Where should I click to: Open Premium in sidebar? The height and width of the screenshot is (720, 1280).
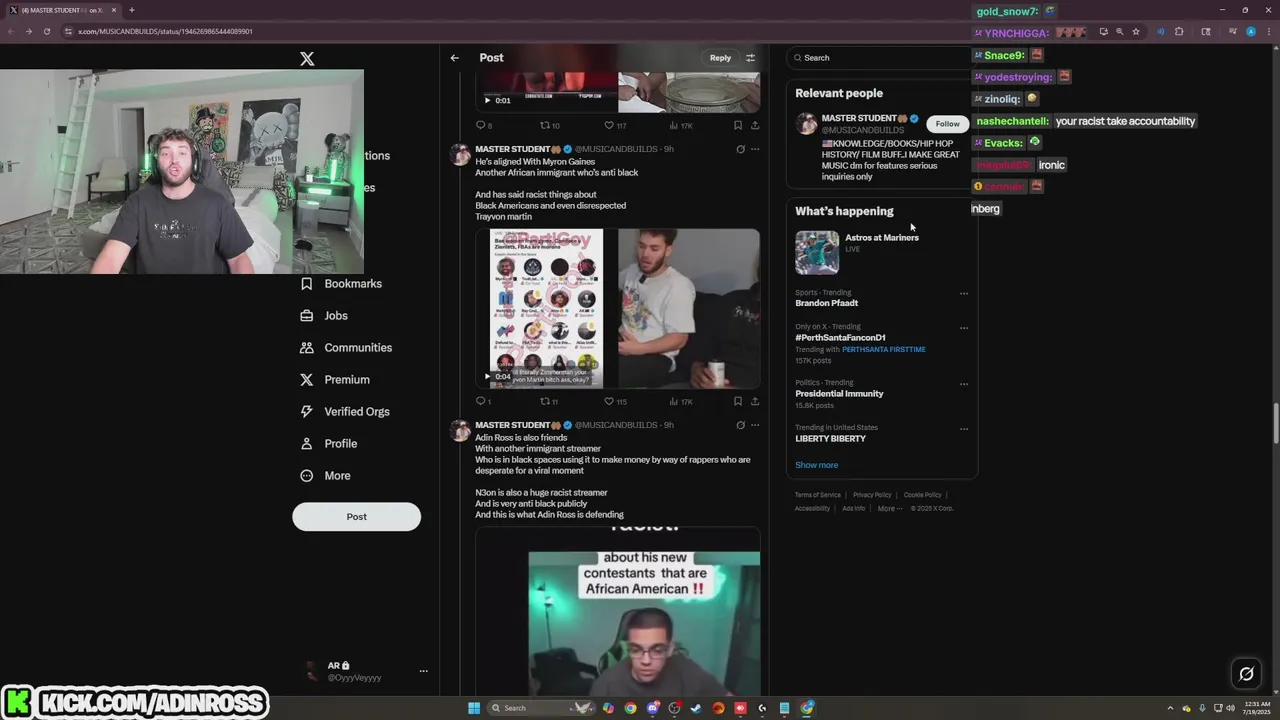coord(334,380)
